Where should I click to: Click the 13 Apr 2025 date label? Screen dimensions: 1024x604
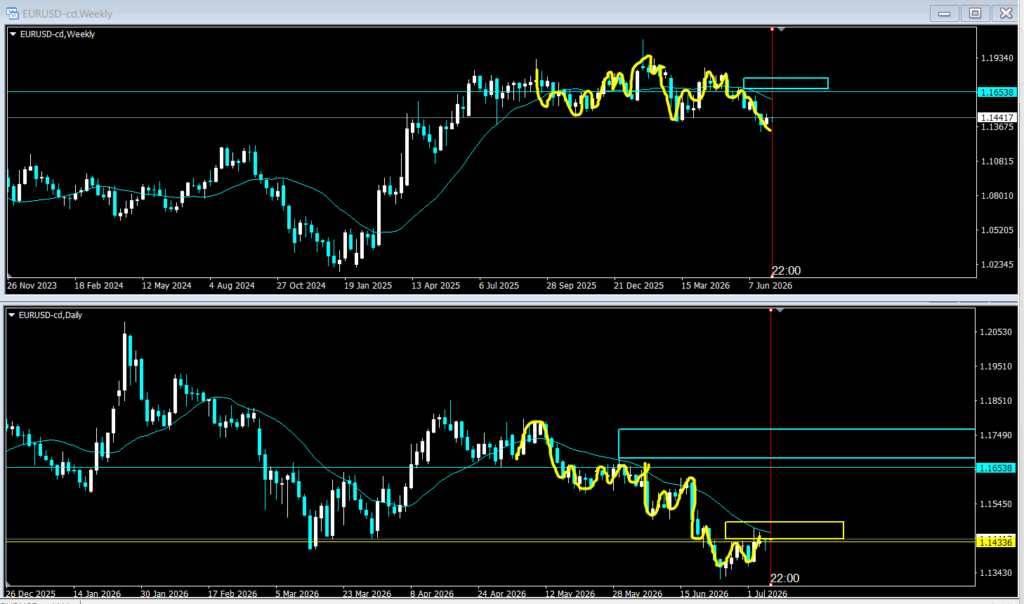(436, 285)
